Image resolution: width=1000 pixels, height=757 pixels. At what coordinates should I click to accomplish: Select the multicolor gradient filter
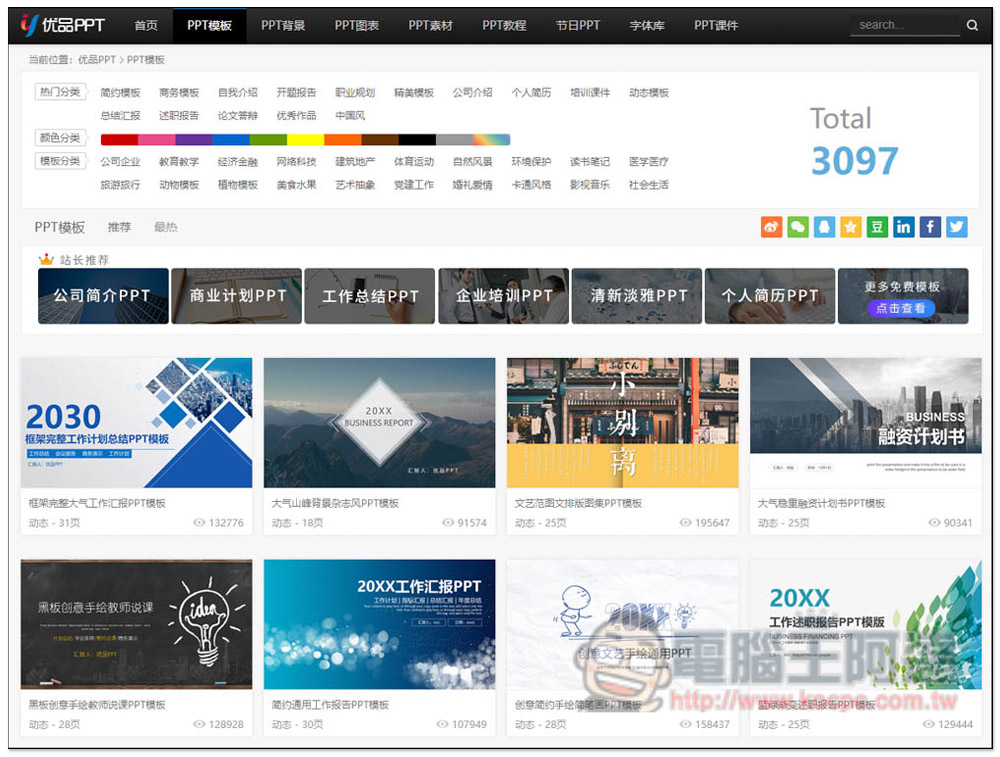(x=492, y=140)
